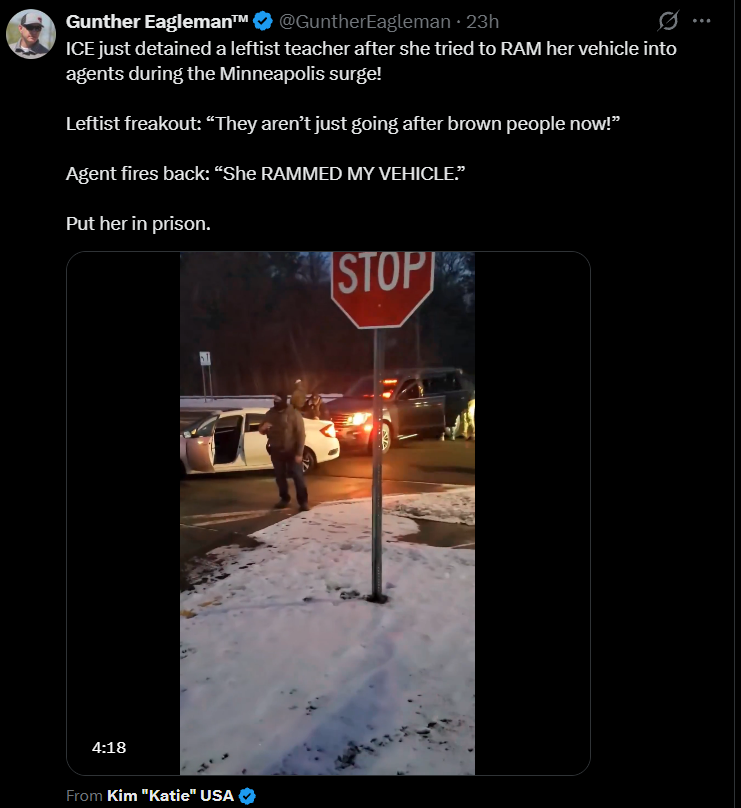
Task: Open Gunther Eagleman's profile picture avatar
Action: pyautogui.click(x=31, y=34)
